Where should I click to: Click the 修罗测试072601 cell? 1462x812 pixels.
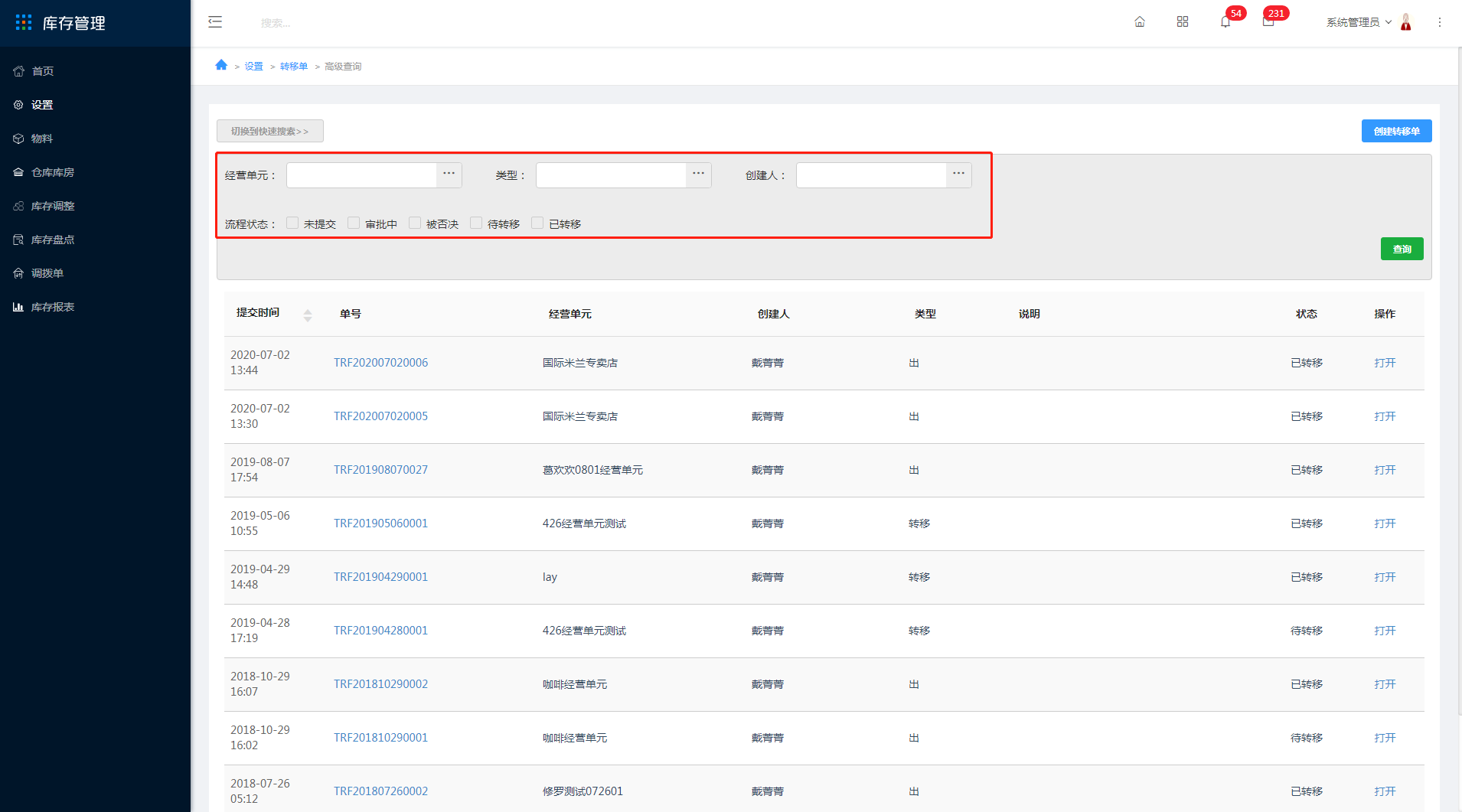click(x=583, y=791)
